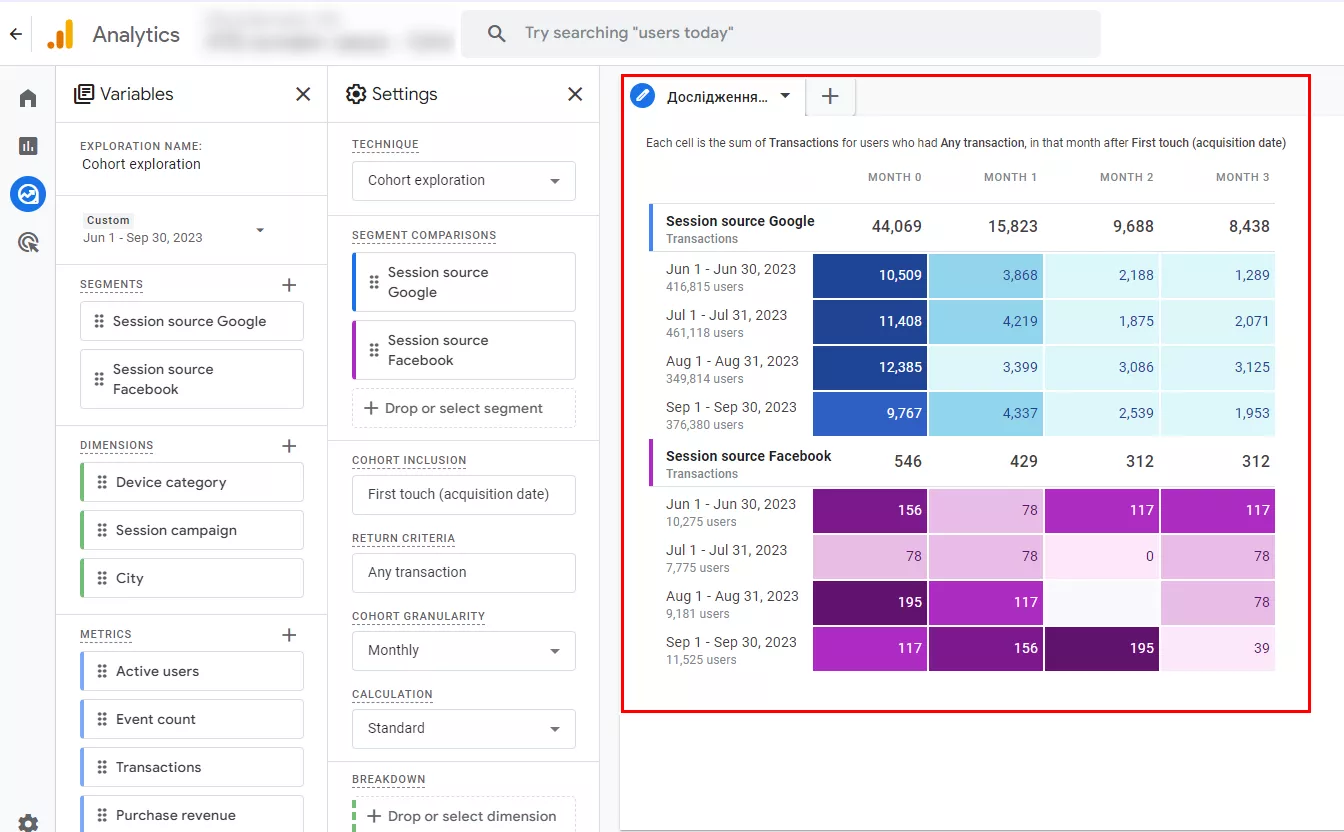The width and height of the screenshot is (1344, 832).
Task: Open the Explore icon in sidebar
Action: (28, 193)
